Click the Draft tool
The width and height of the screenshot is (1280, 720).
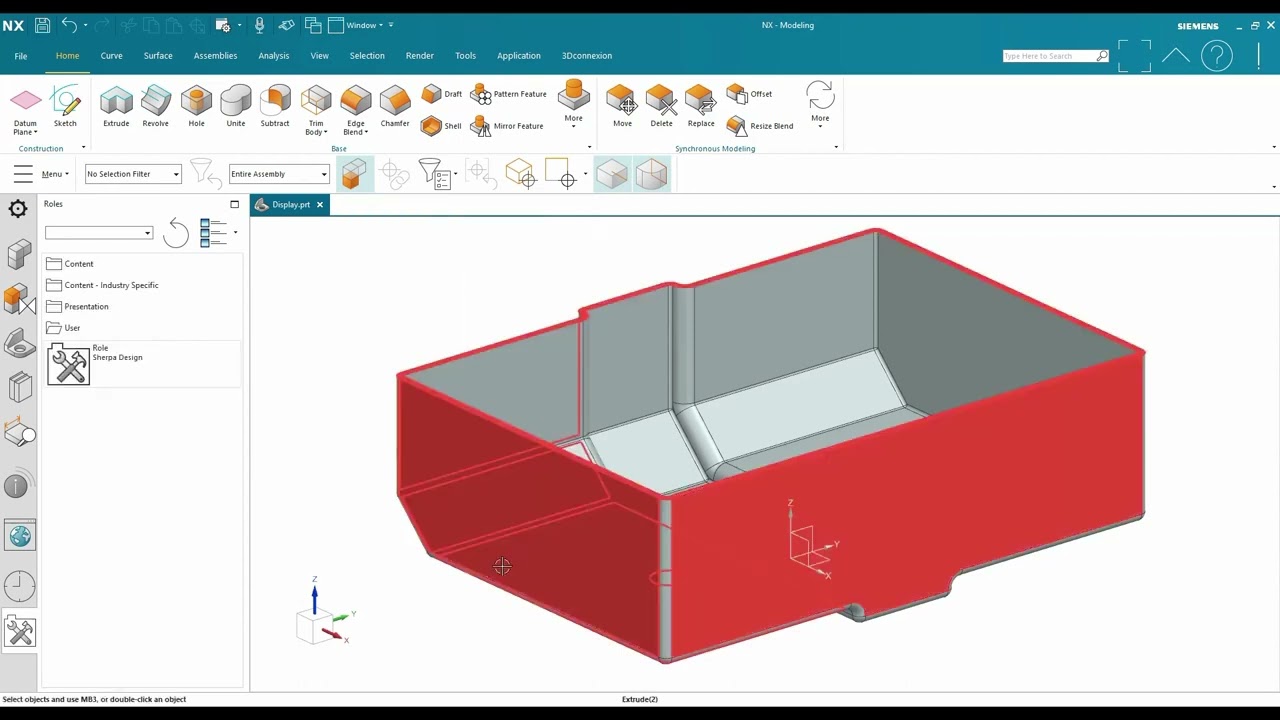[441, 94]
